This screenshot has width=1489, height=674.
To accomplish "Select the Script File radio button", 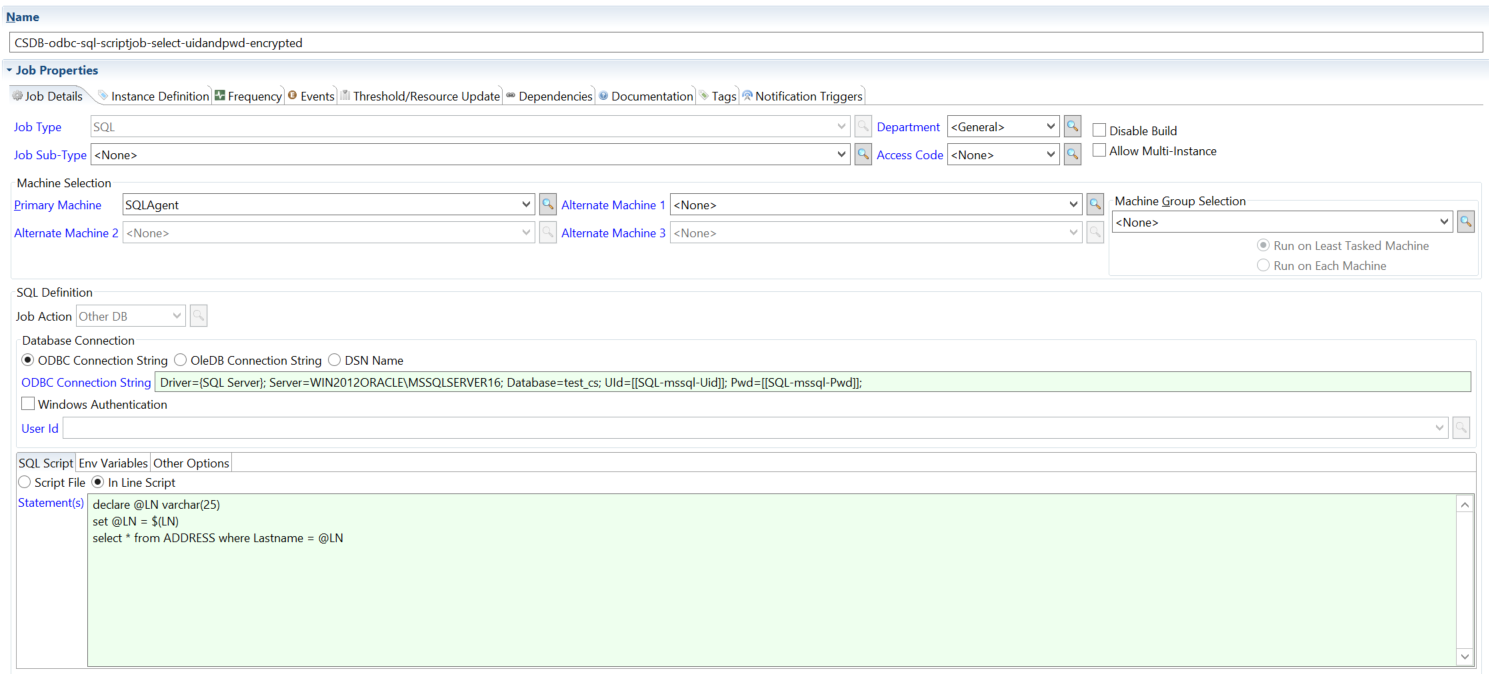I will (25, 482).
